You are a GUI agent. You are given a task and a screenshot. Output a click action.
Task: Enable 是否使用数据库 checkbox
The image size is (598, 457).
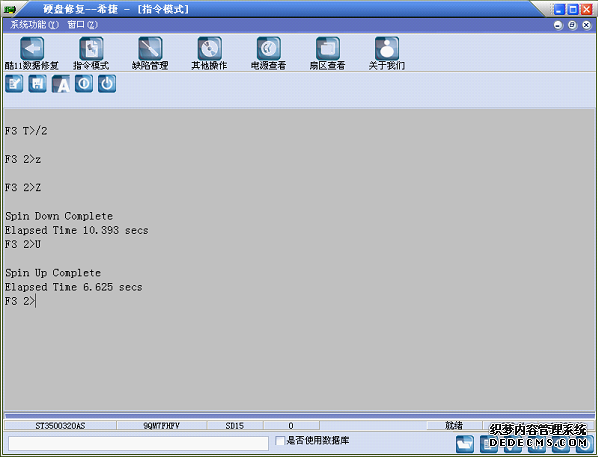click(x=280, y=441)
